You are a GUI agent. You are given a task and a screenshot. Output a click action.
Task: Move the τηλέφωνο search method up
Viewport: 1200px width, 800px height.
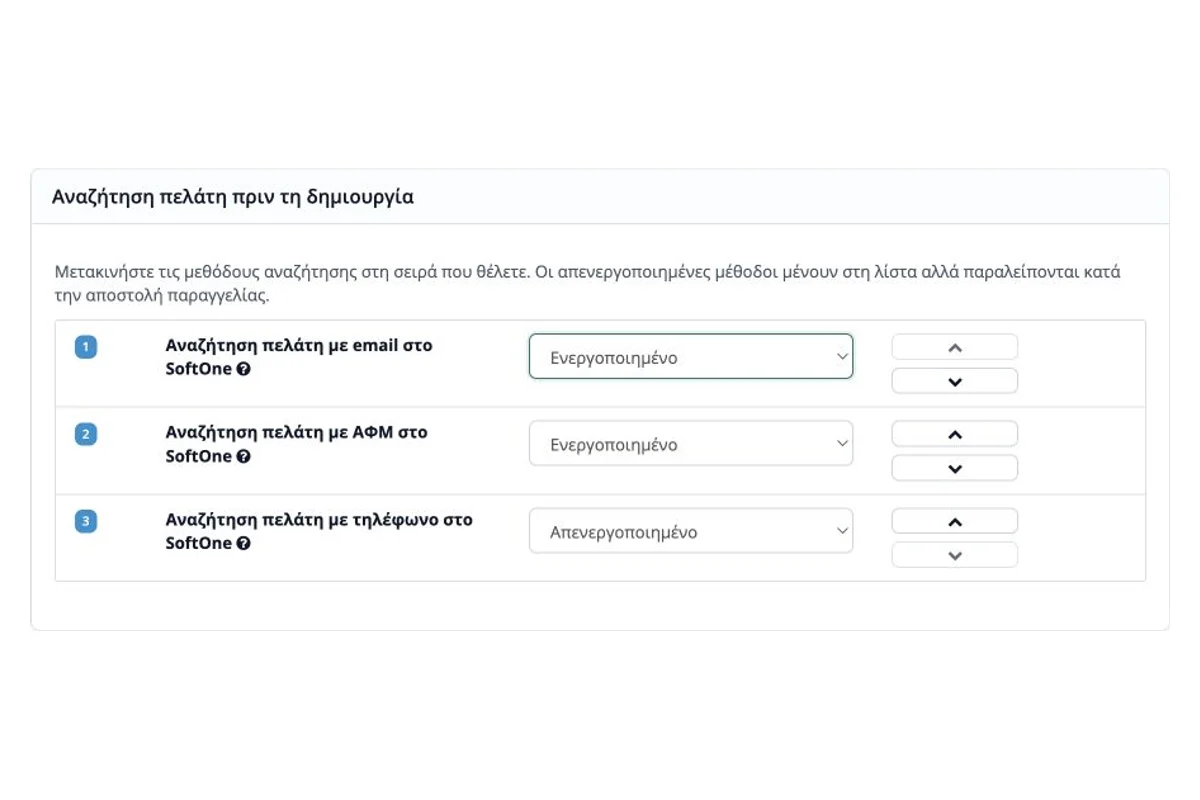pyautogui.click(x=955, y=521)
